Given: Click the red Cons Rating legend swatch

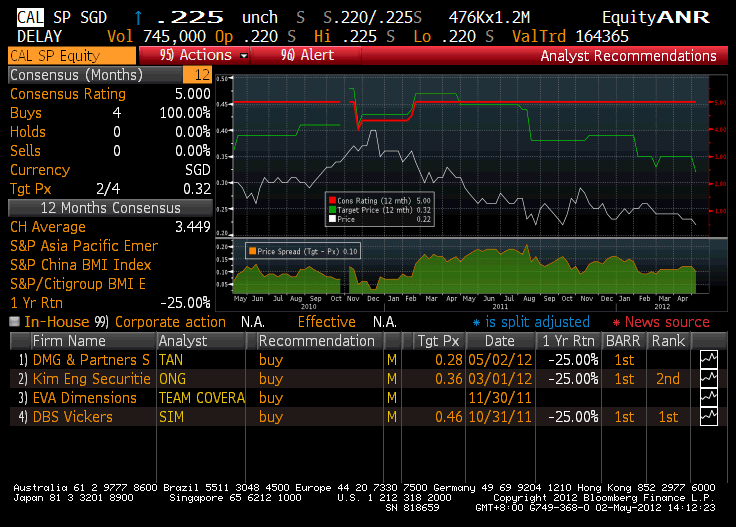Looking at the screenshot, I should tap(332, 200).
